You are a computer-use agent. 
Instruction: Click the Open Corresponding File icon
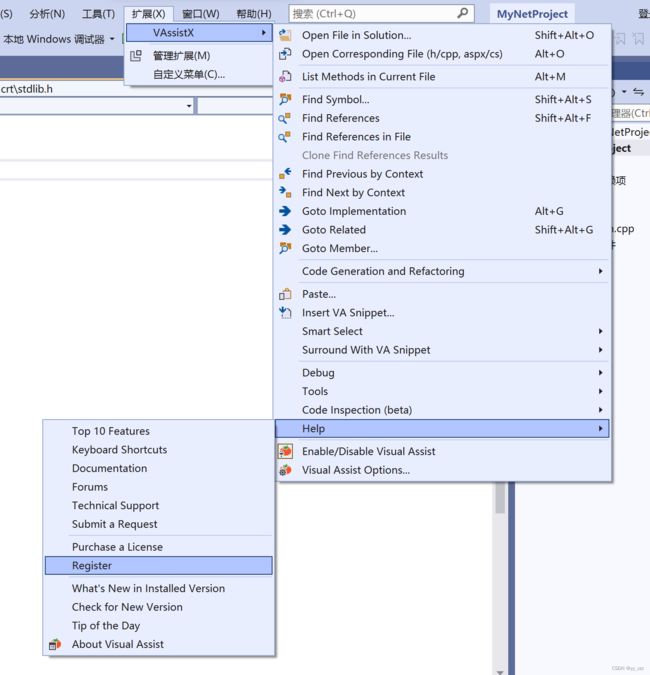click(285, 54)
